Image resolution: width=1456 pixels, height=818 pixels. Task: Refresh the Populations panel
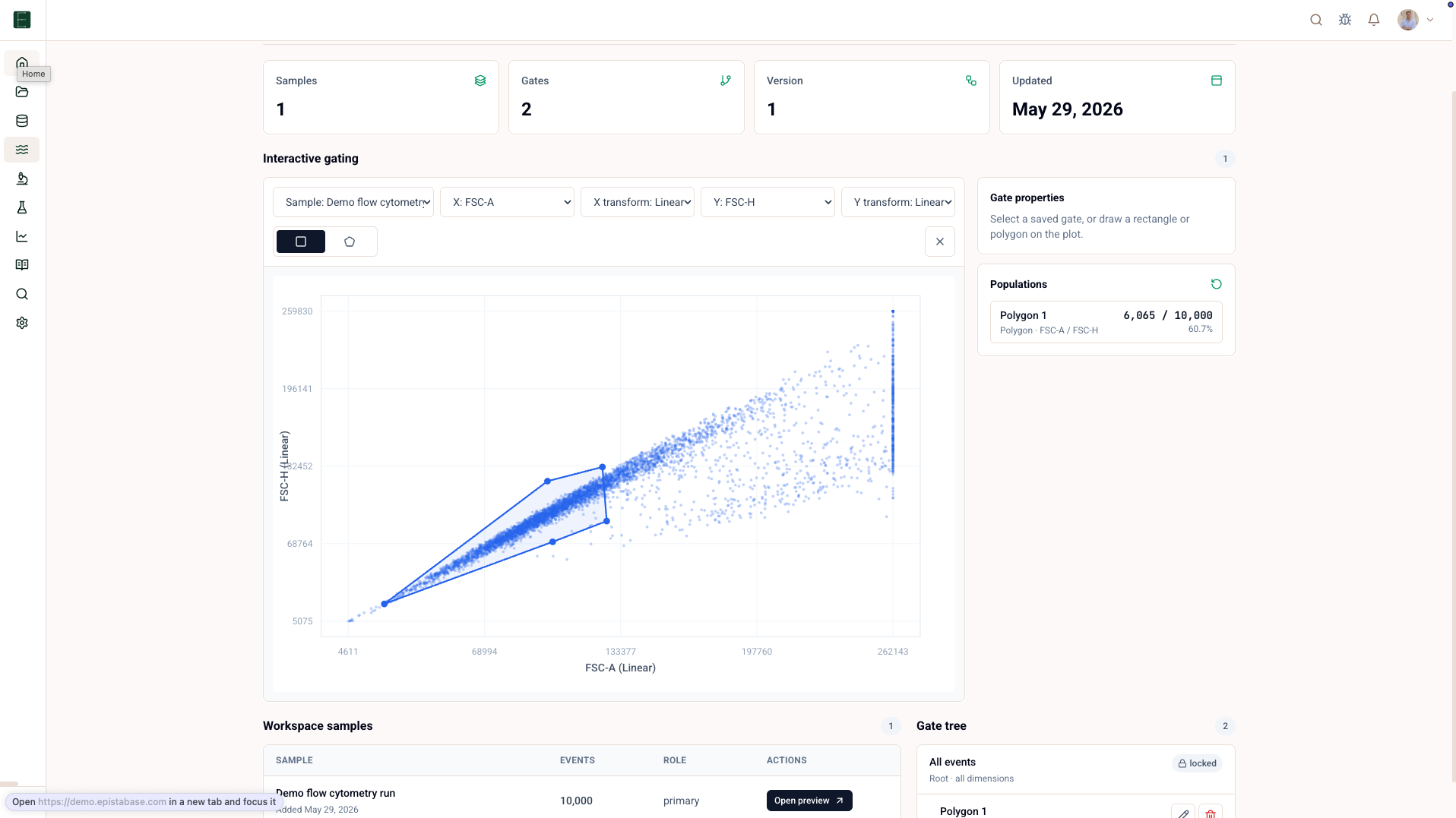(x=1216, y=284)
